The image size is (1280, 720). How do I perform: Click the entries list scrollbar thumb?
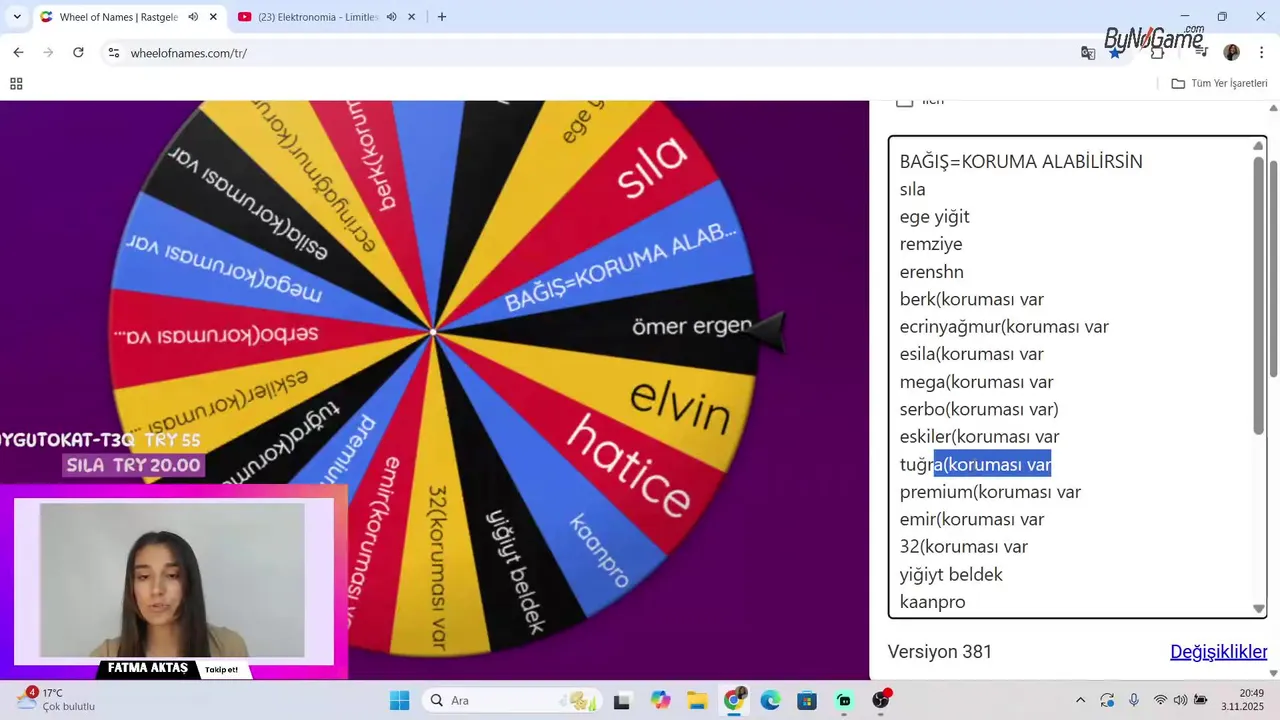pyautogui.click(x=1258, y=295)
